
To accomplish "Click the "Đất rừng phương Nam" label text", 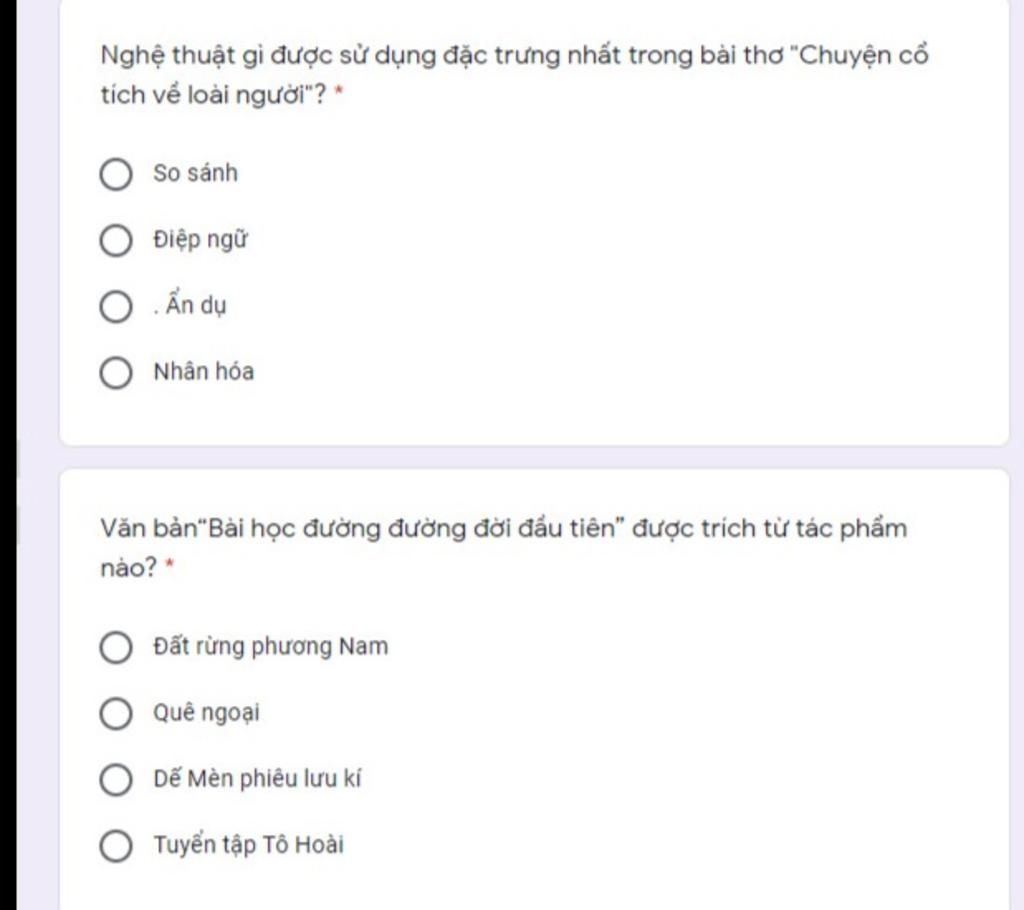I will coord(270,647).
